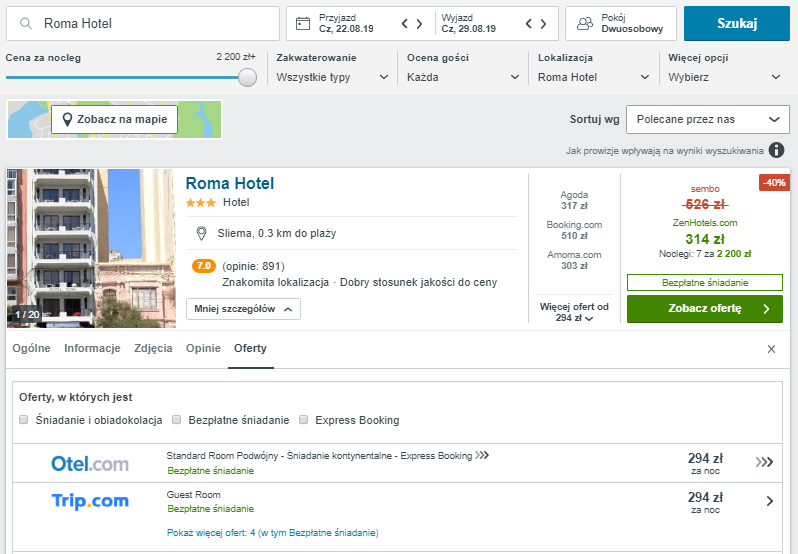Click Trip.com Guest Room text
The height and width of the screenshot is (554, 798).
(x=193, y=494)
